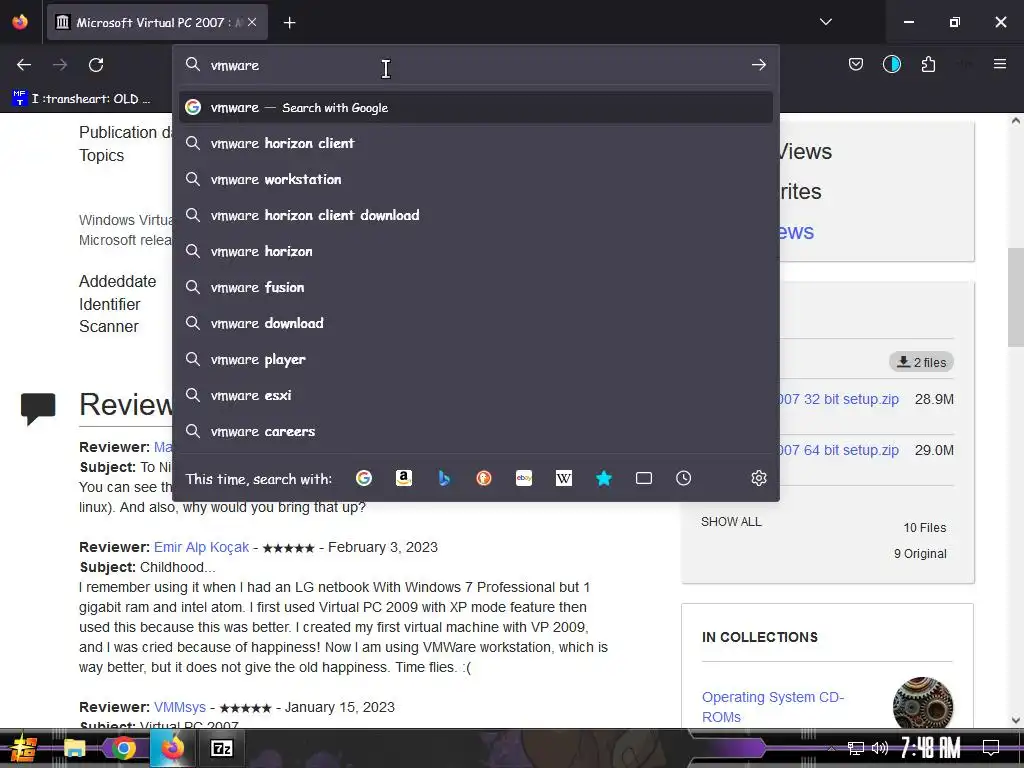Open the Extensions puzzle icon

tap(928, 64)
